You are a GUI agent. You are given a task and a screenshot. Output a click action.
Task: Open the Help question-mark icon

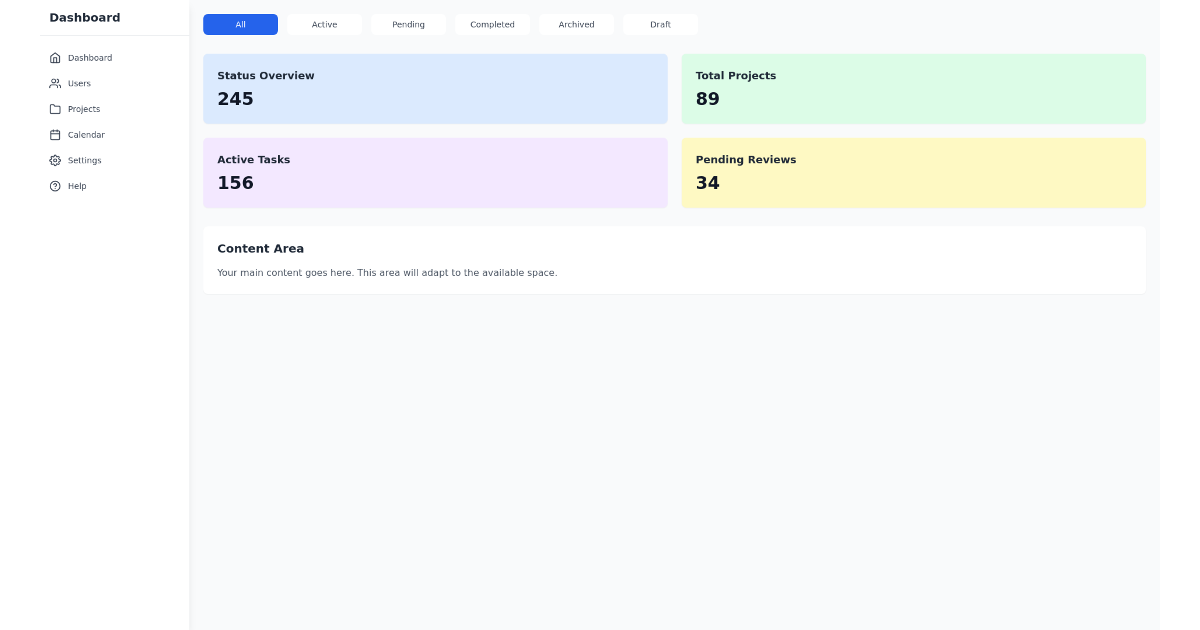pos(56,186)
